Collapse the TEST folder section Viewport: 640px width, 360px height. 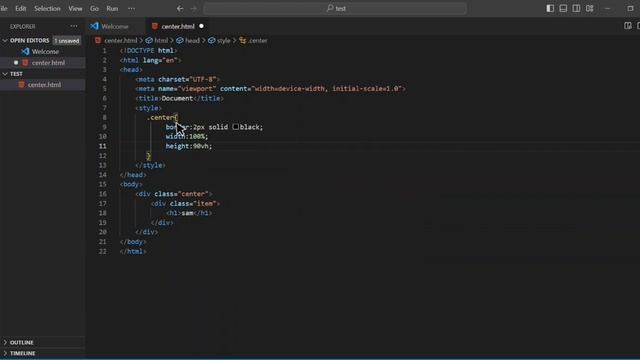(16, 74)
